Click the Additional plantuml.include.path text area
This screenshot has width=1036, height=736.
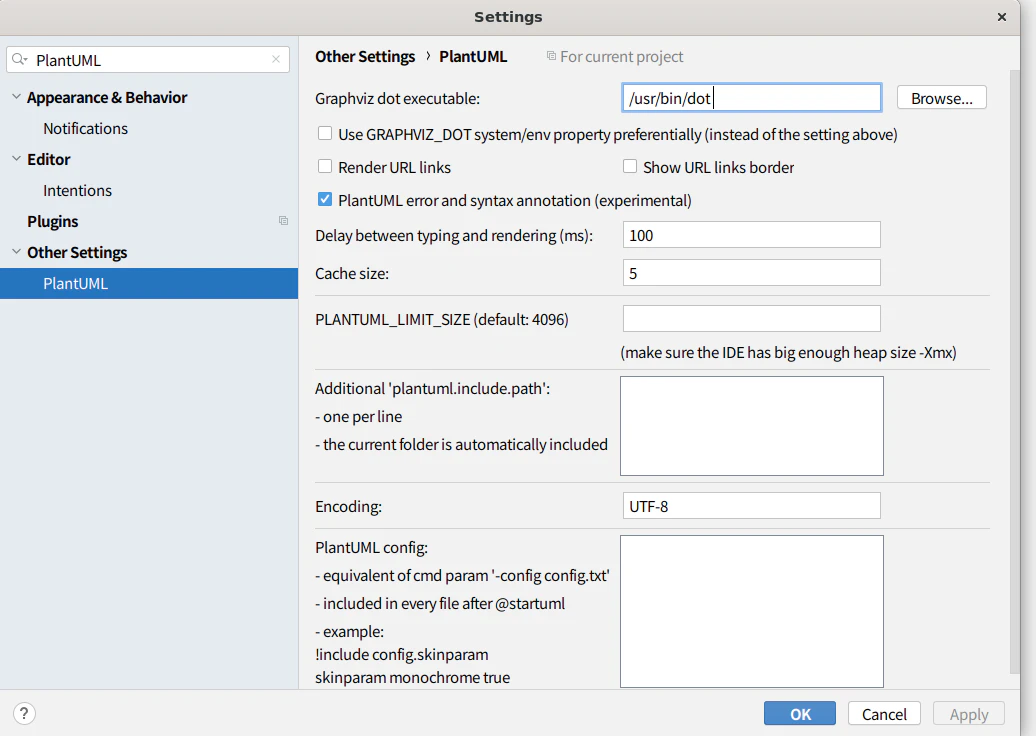(752, 425)
